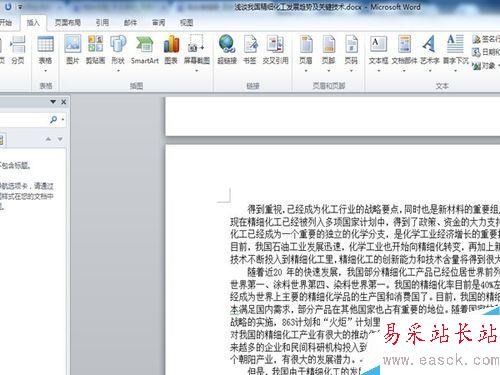Image resolution: width=500 pixels, height=375 pixels.
Task: Switch to the View (视图) tab
Action: point(186,22)
